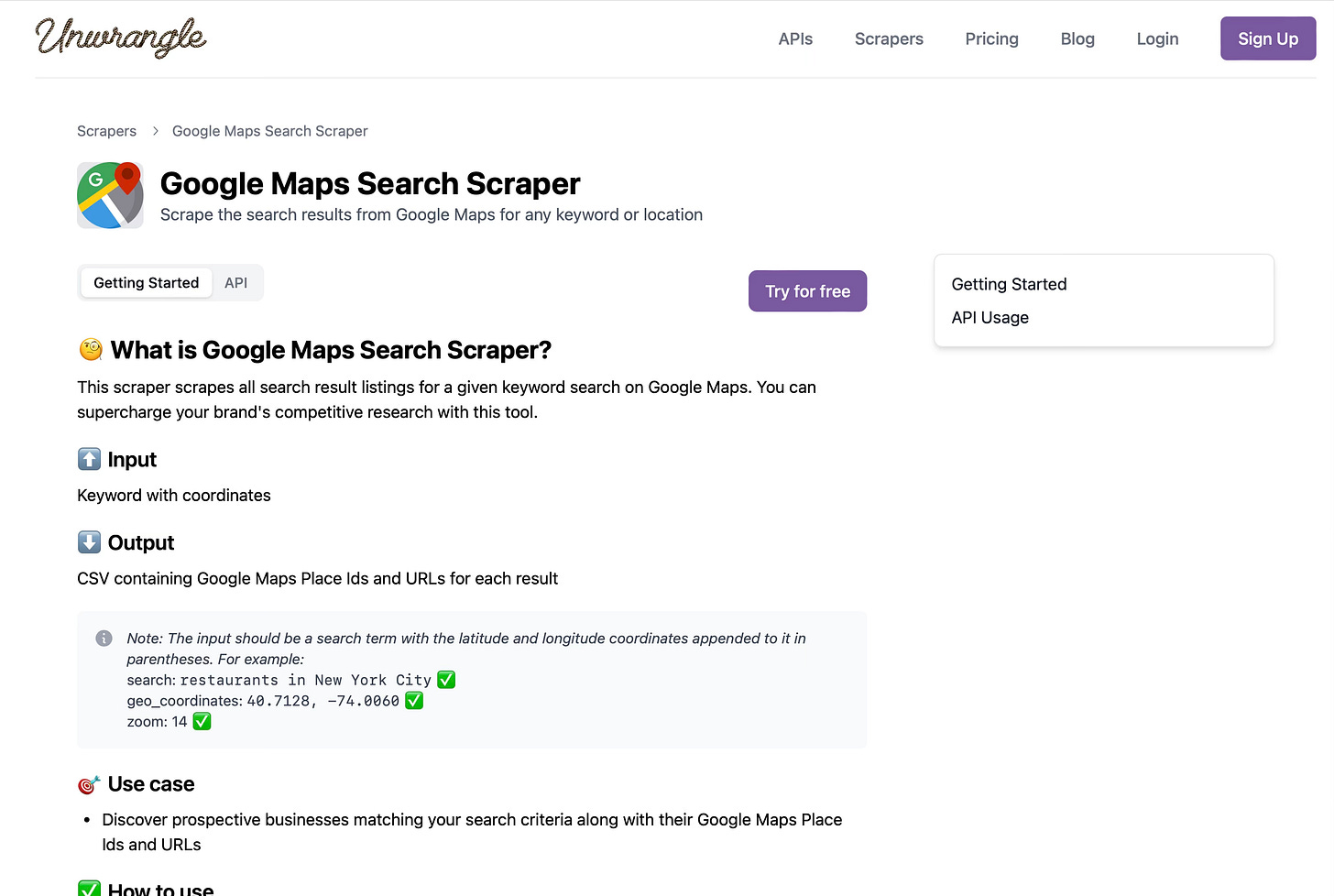Click the up arrow Input icon
This screenshot has height=896, width=1334.
pos(89,459)
